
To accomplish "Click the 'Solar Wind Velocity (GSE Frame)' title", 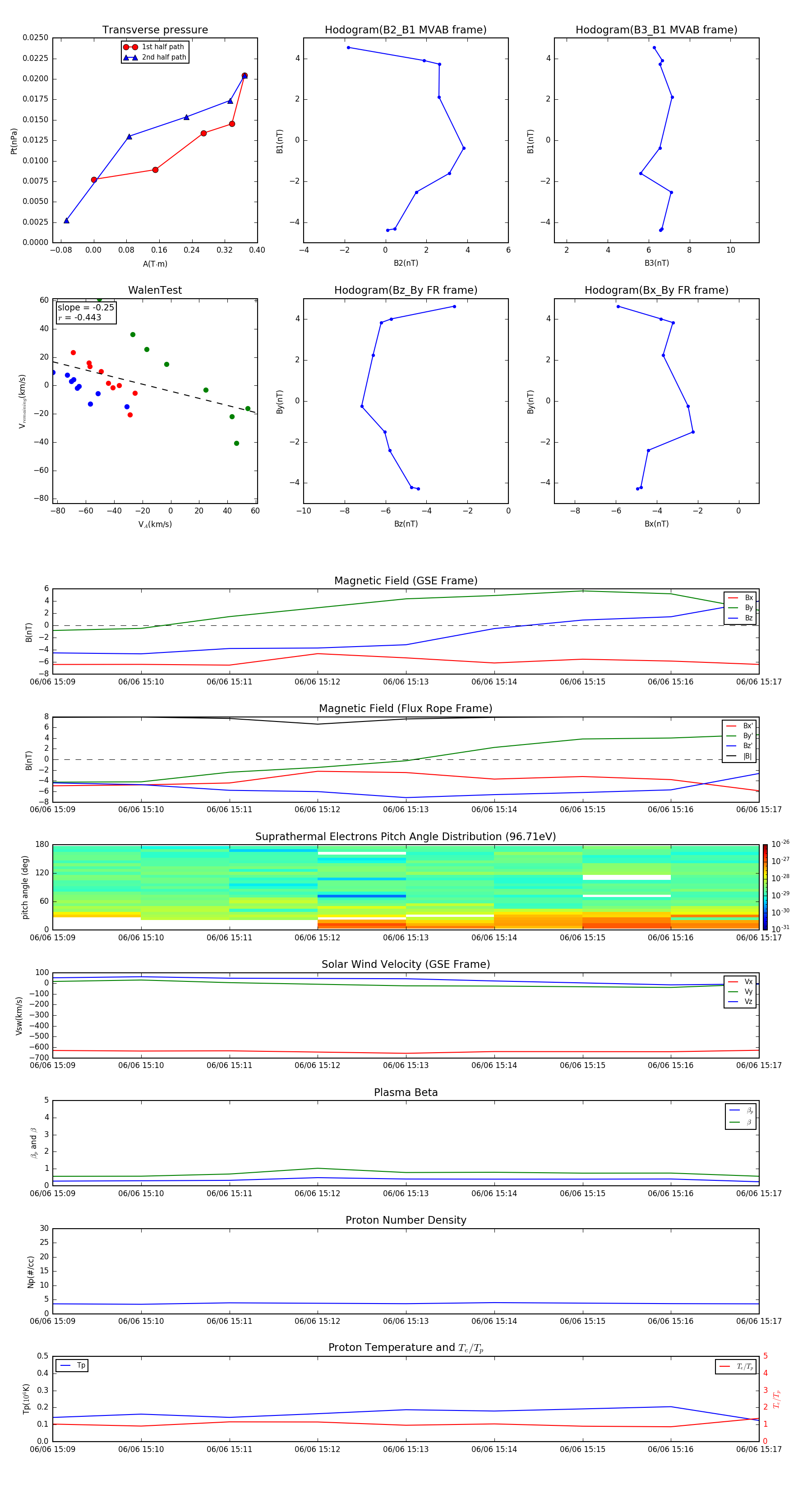I will pyautogui.click(x=406, y=965).
